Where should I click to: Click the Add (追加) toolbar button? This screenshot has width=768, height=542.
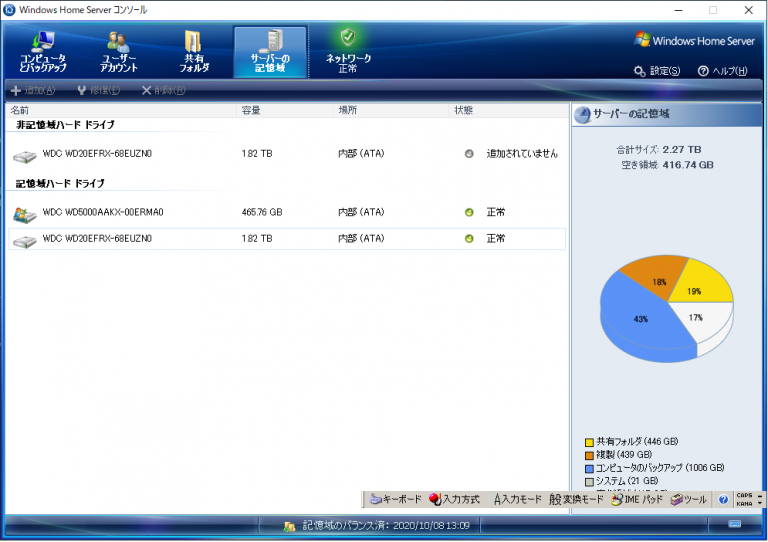click(33, 91)
